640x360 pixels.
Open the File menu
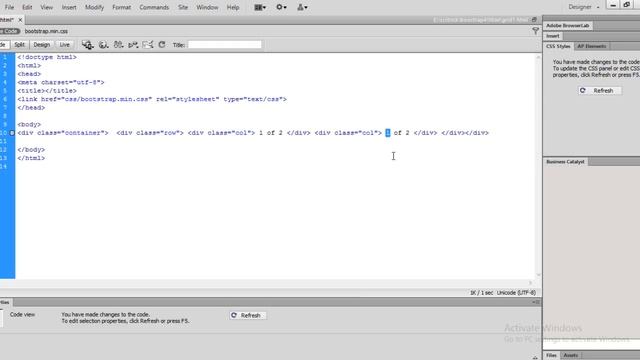[x=9, y=7]
